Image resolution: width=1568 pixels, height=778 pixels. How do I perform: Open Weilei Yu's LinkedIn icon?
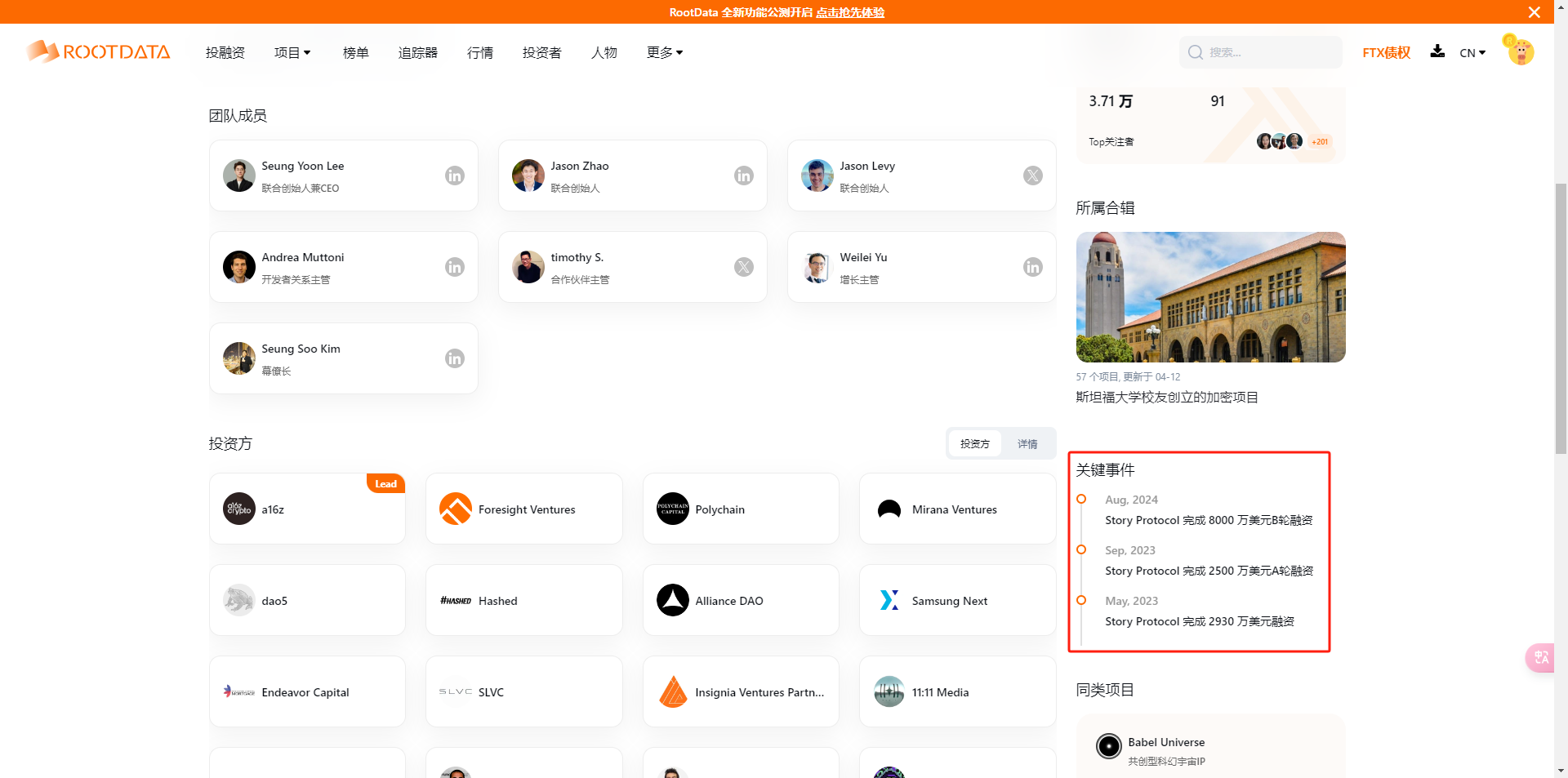coord(1033,267)
